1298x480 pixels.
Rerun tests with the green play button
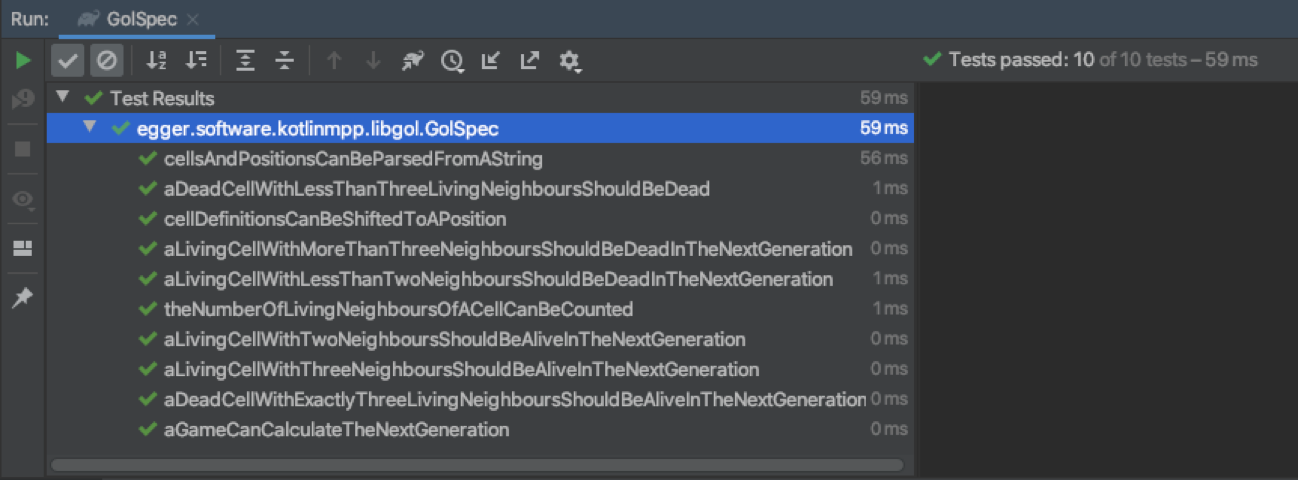tap(22, 61)
